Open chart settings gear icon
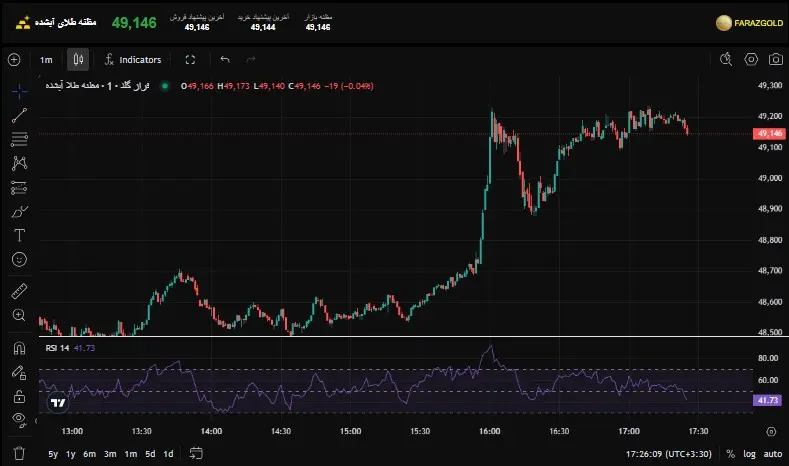The width and height of the screenshot is (789, 466). 751,60
